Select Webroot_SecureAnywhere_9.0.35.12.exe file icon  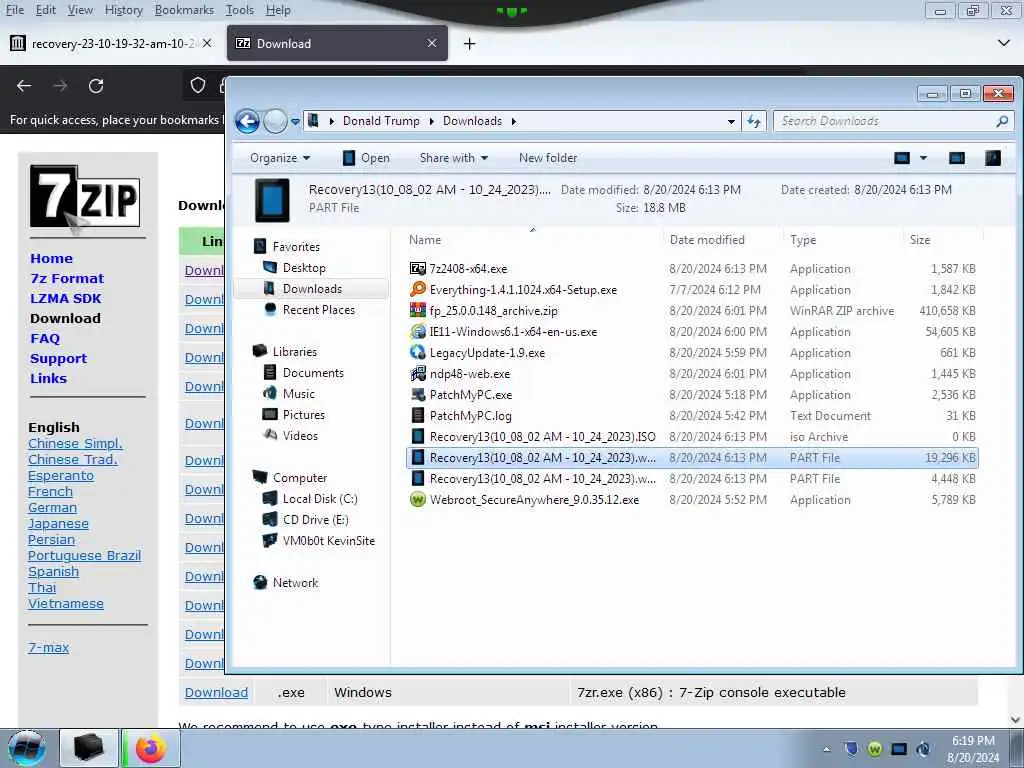418,500
